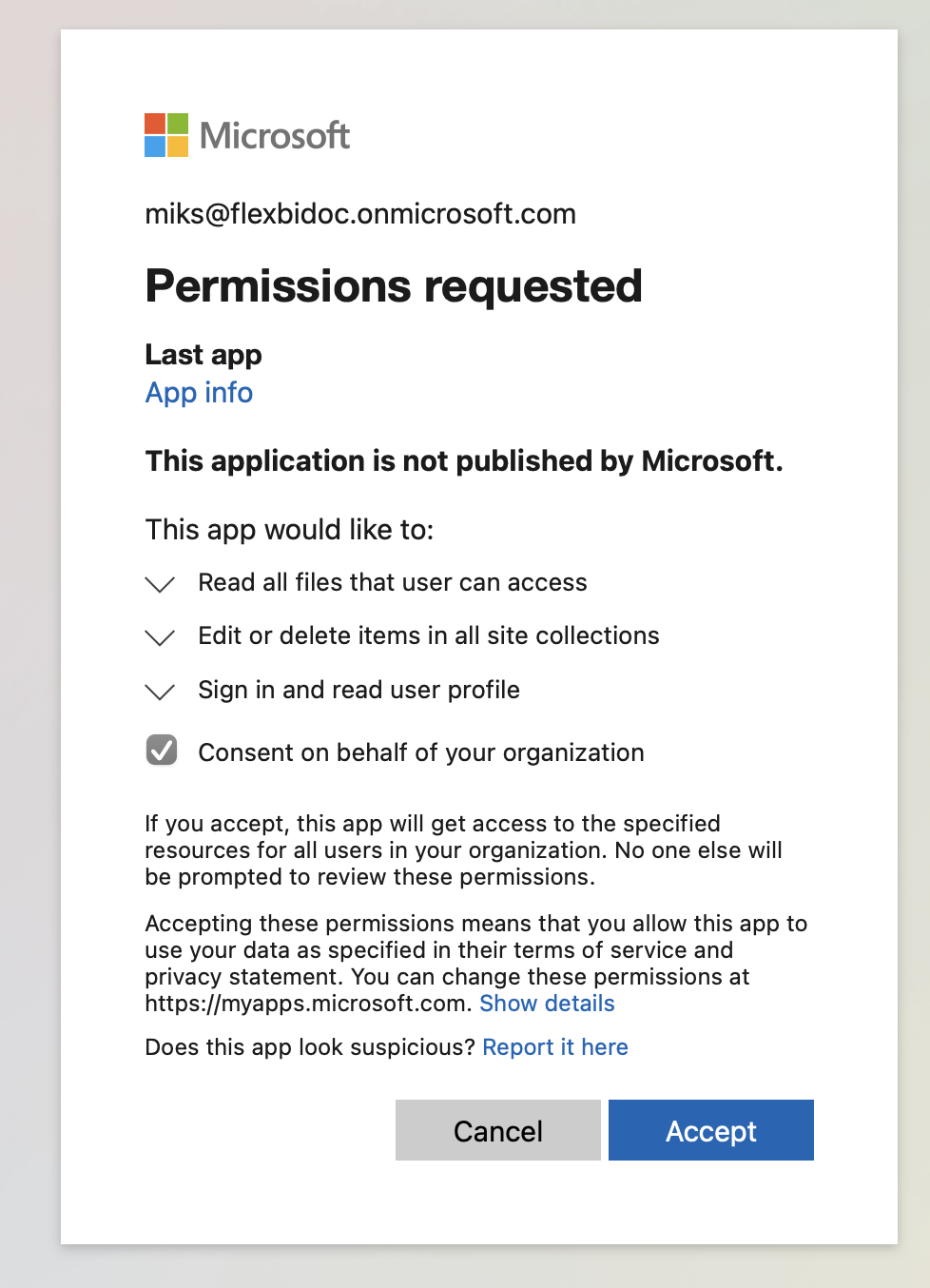Click the blue square in the Microsoft logo
The image size is (930, 1288).
(154, 147)
